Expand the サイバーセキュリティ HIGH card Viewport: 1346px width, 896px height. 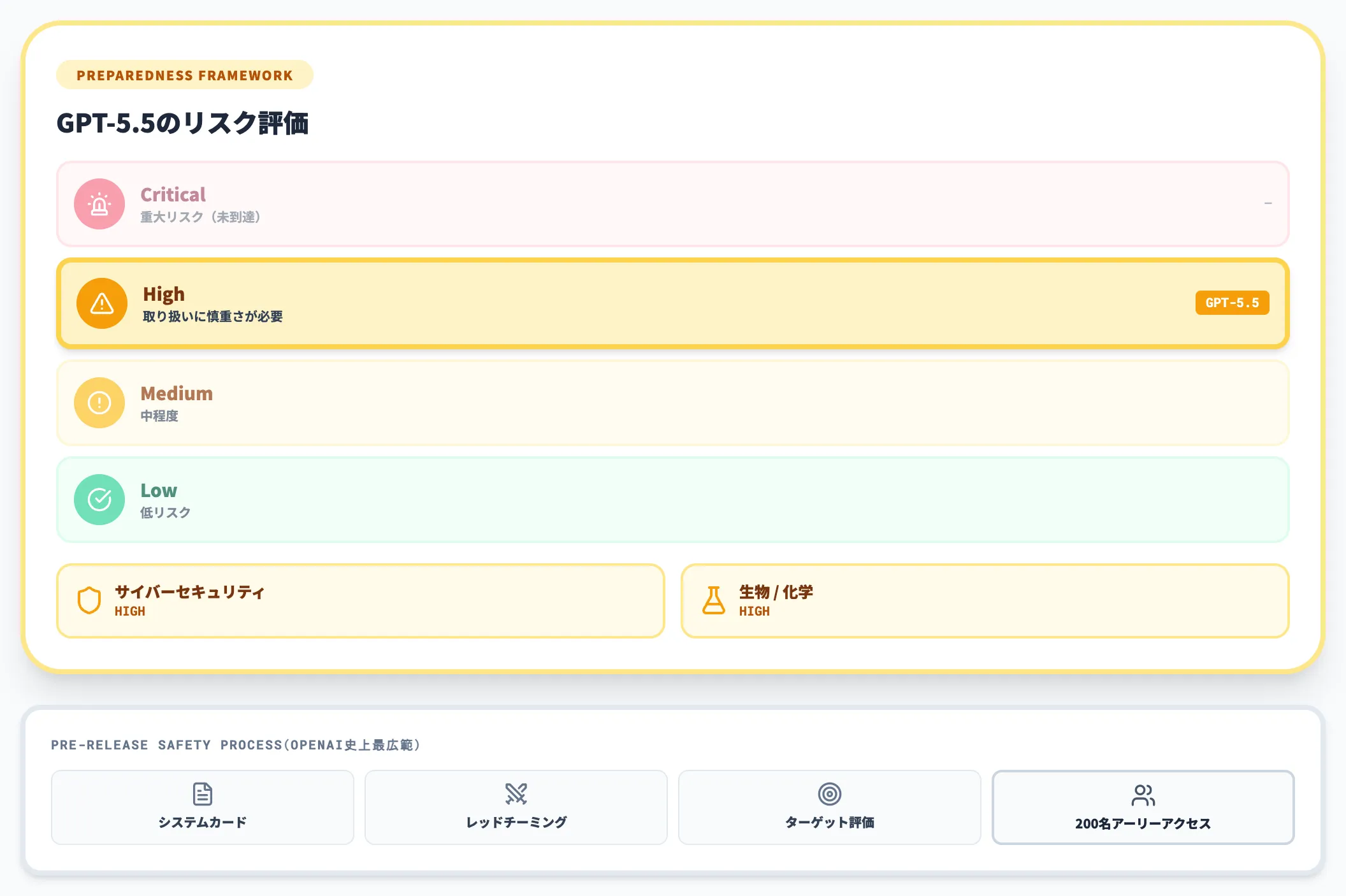pyautogui.click(x=360, y=600)
